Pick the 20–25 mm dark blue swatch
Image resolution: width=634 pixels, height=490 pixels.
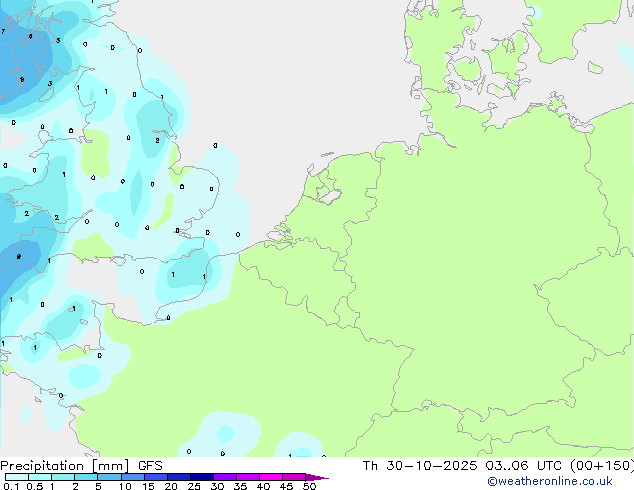coord(178,477)
